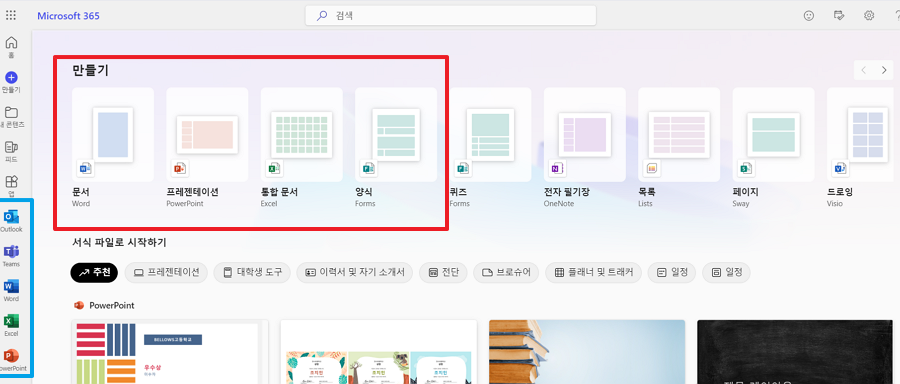Click into the 검색 search box

pos(451,15)
